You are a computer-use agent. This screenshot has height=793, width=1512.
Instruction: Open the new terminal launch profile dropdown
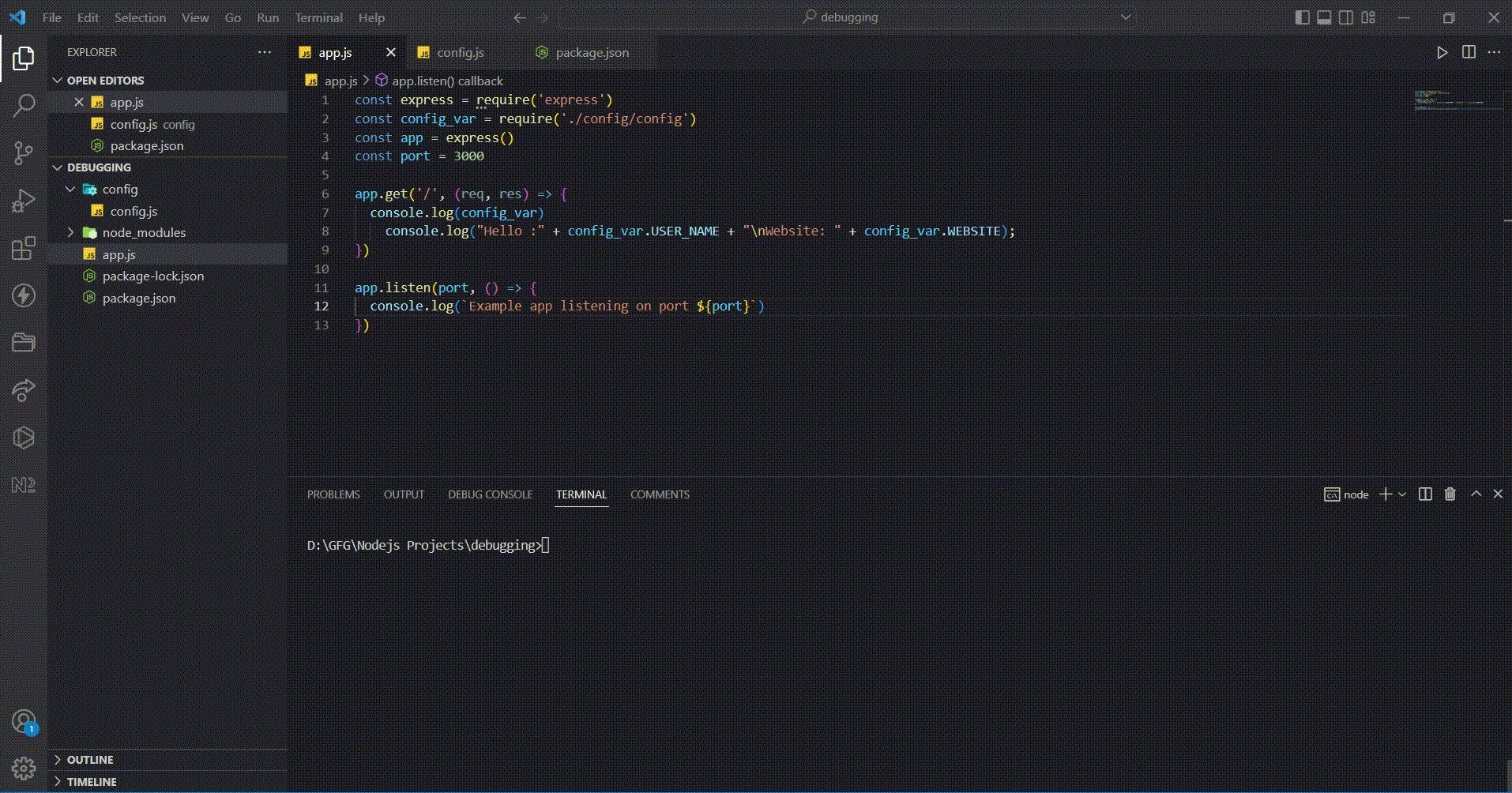pyautogui.click(x=1402, y=494)
